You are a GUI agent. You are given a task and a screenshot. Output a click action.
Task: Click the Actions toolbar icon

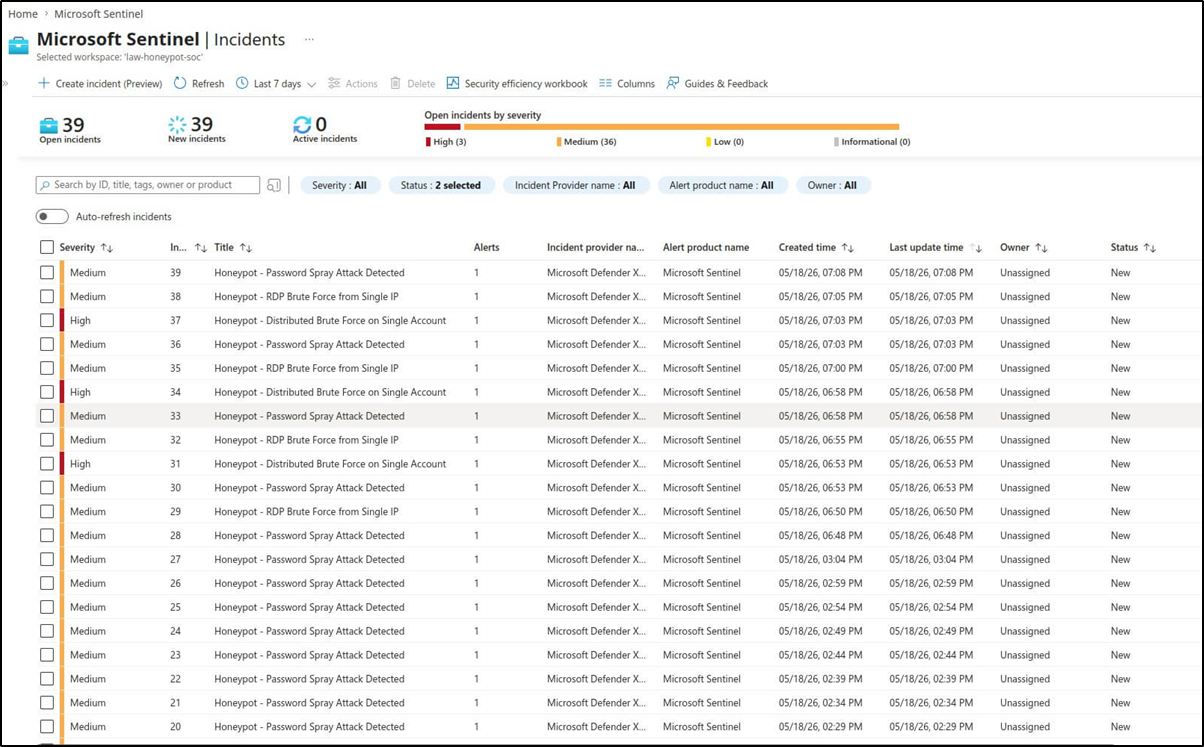pos(334,84)
